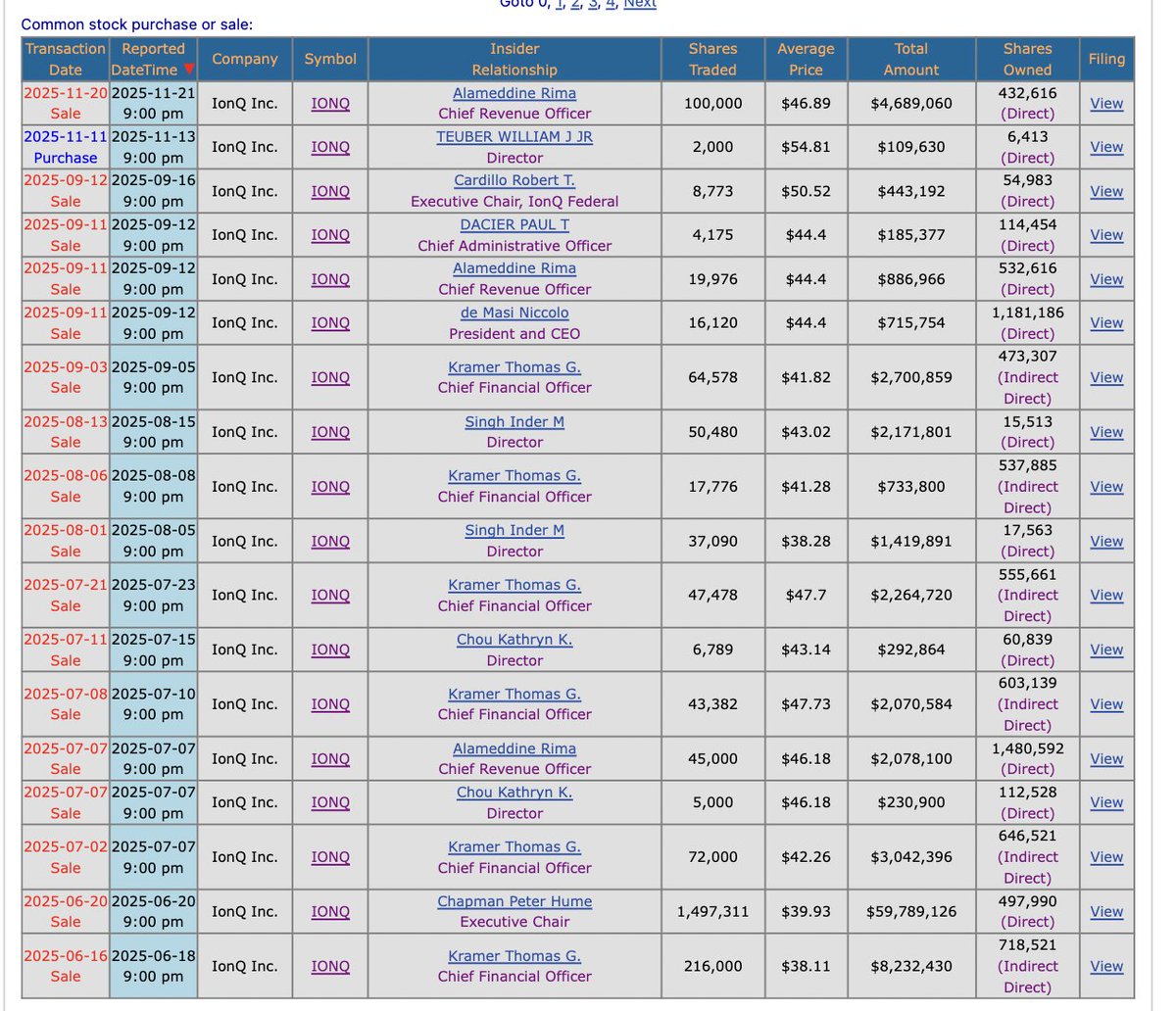View filing for Cardillo $443,192 sale

pyautogui.click(x=1106, y=191)
